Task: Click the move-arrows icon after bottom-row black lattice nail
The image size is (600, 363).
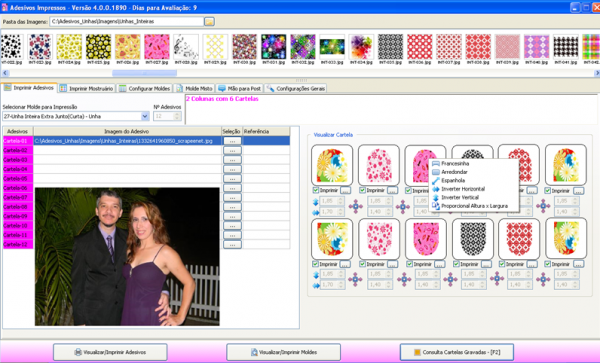Action: (x=497, y=279)
